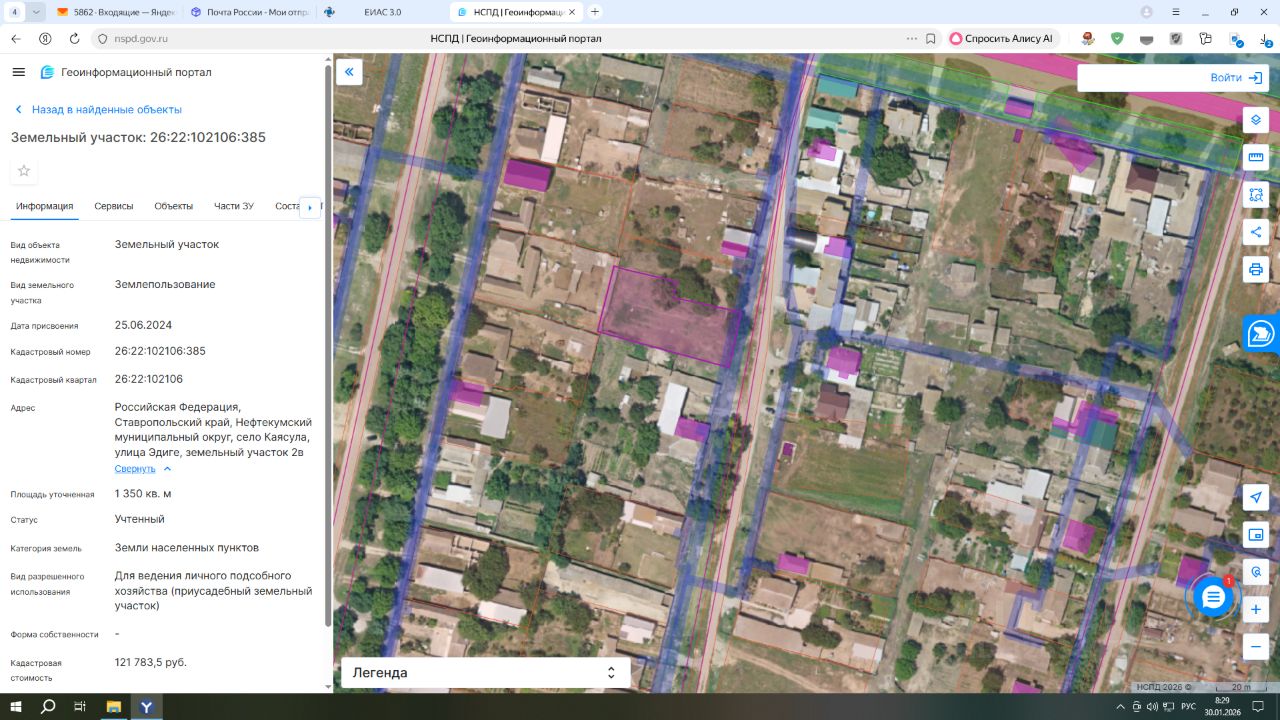Image resolution: width=1280 pixels, height=720 pixels.
Task: Click the Yandex browser taskbar icon
Action: click(146, 706)
